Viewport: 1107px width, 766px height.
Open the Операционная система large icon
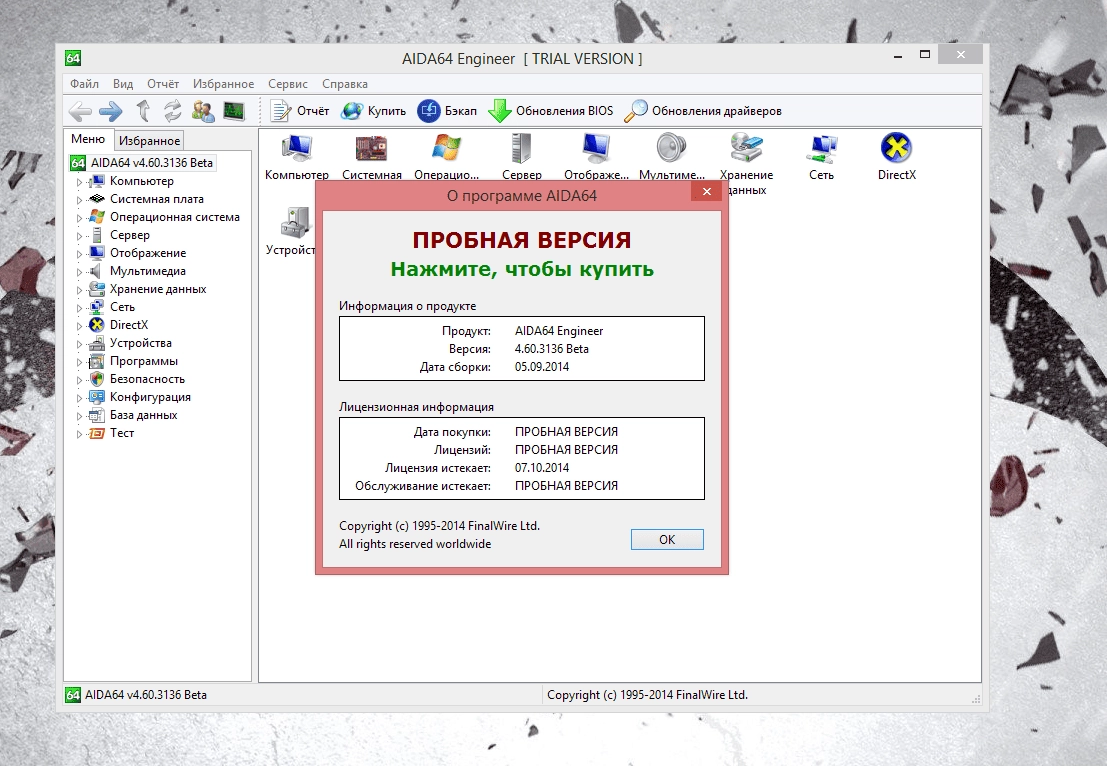click(x=446, y=157)
